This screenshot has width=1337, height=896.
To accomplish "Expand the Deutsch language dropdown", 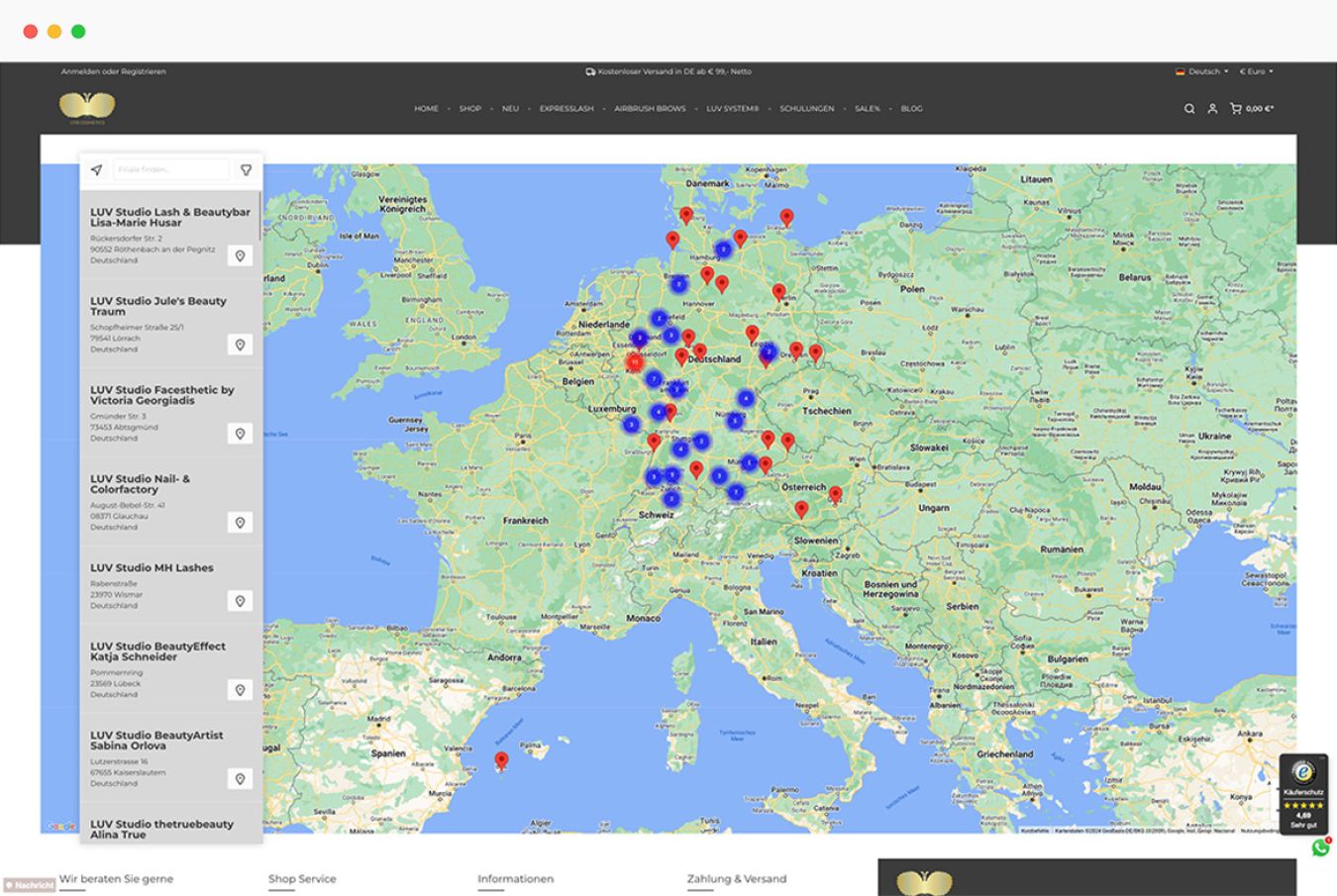I will click(x=1202, y=71).
